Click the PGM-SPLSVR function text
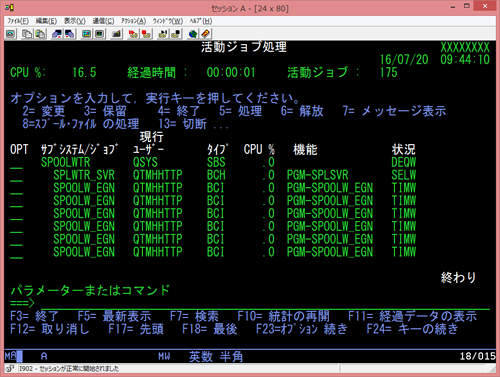 pyautogui.click(x=317, y=175)
